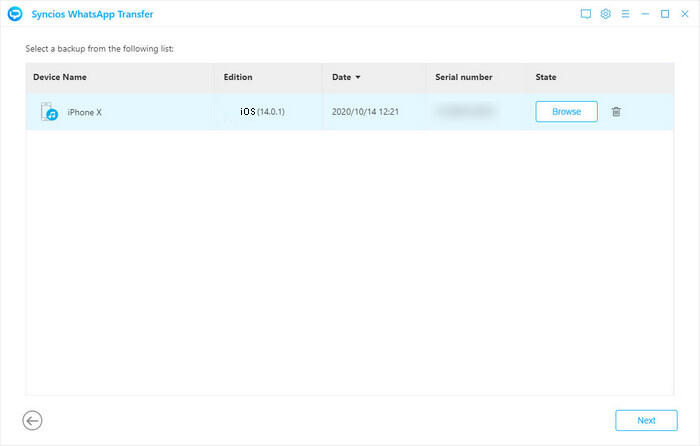Click the iOS (14.0.1) edition cell
700x446 pixels.
point(264,112)
